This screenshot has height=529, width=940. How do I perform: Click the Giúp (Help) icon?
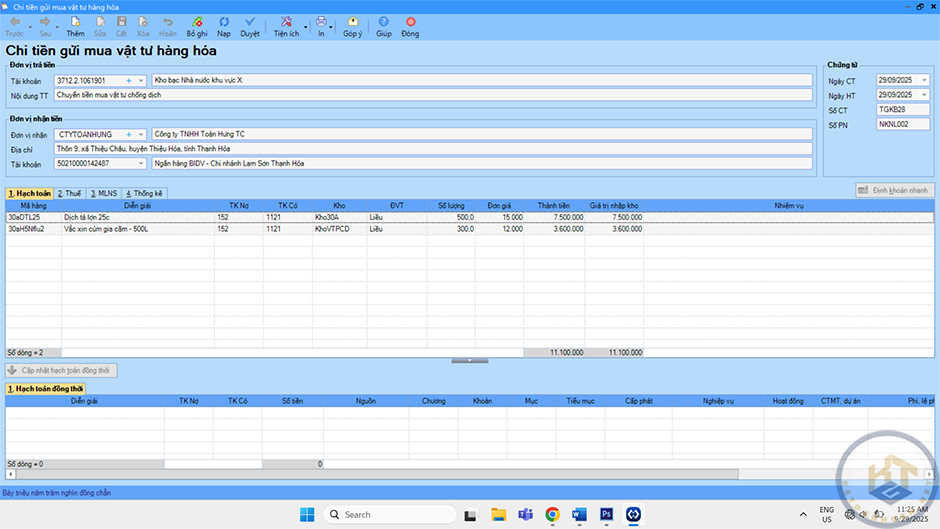point(383,22)
